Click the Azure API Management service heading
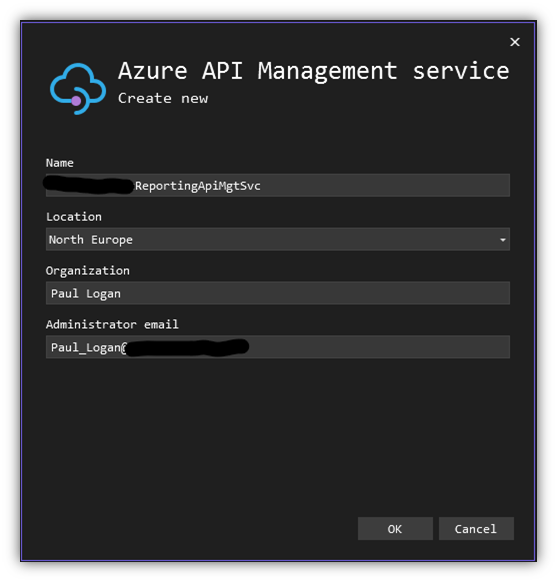 coord(314,71)
